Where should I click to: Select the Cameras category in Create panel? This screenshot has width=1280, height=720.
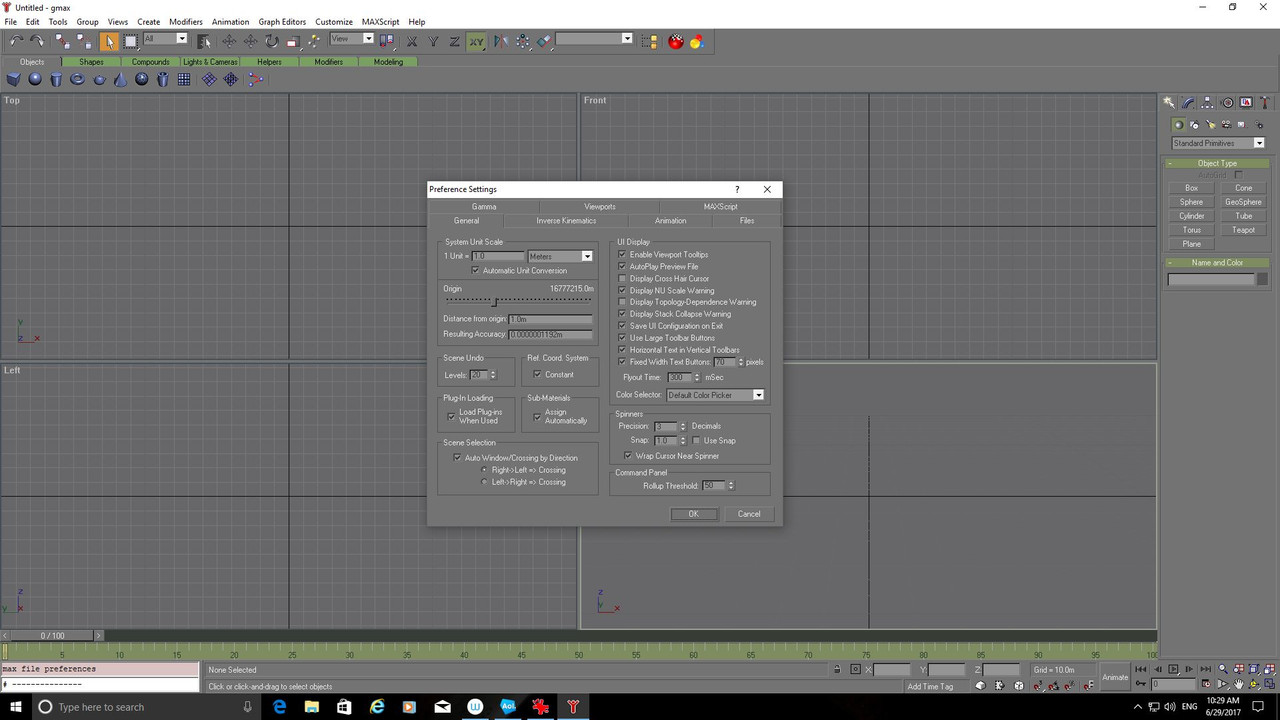tap(1227, 125)
